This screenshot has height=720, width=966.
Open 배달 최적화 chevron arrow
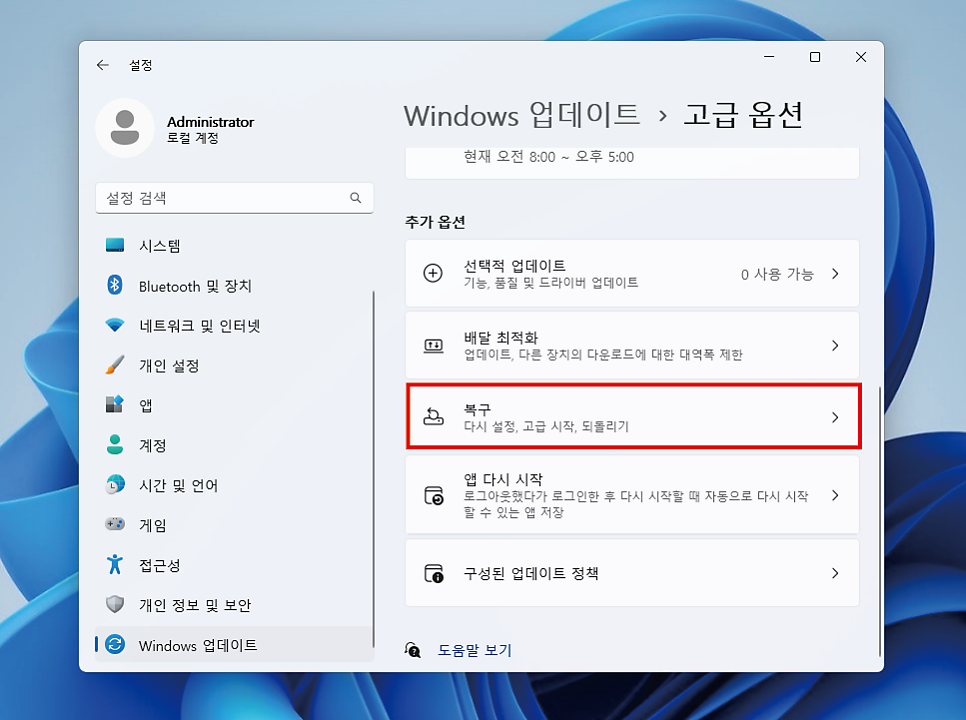click(x=835, y=346)
